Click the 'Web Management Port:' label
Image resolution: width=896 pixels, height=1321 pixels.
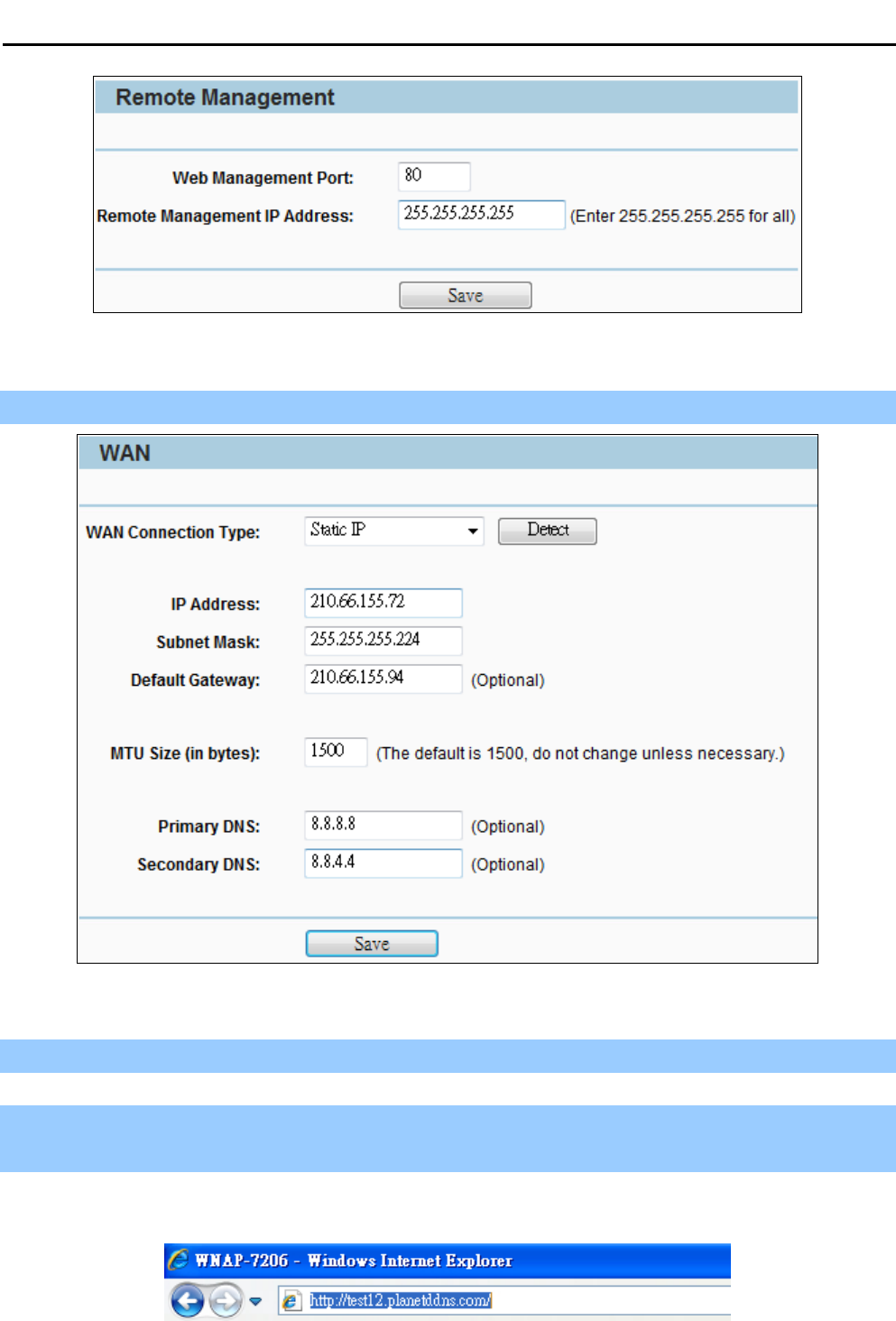263,178
